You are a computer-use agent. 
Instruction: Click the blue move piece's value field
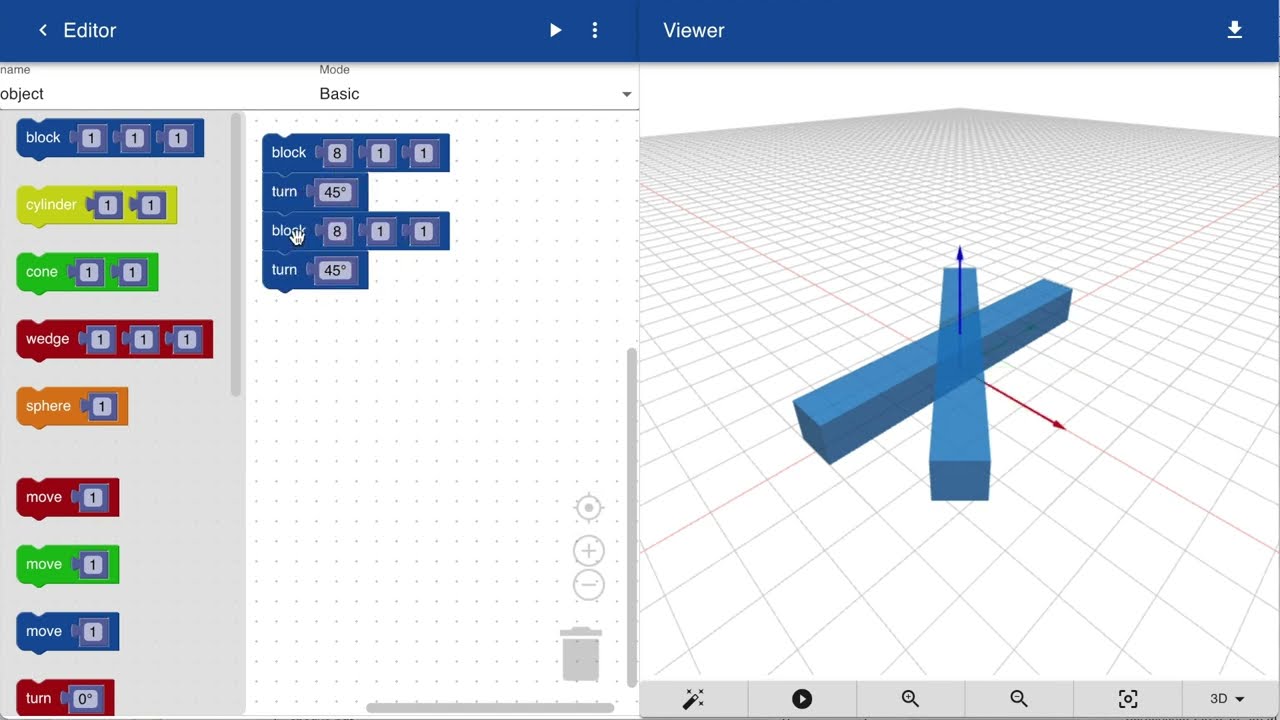tap(93, 632)
